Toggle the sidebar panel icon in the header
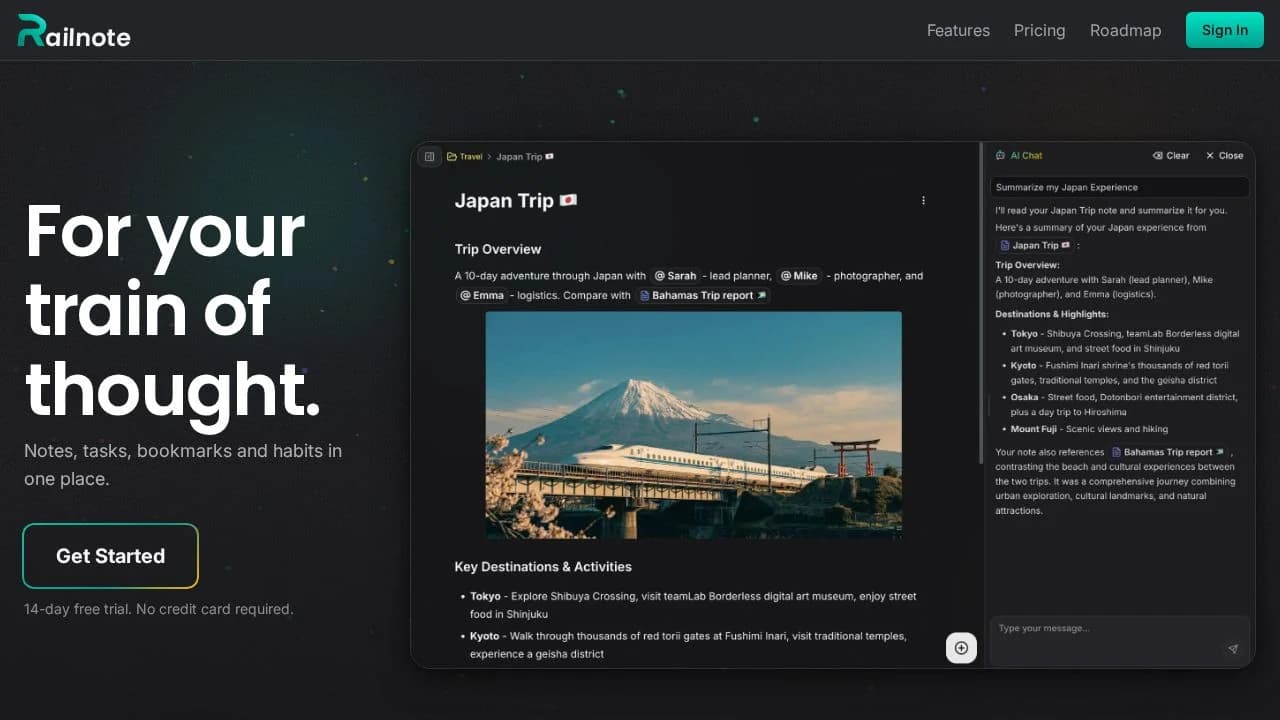Viewport: 1280px width, 720px height. coord(429,156)
